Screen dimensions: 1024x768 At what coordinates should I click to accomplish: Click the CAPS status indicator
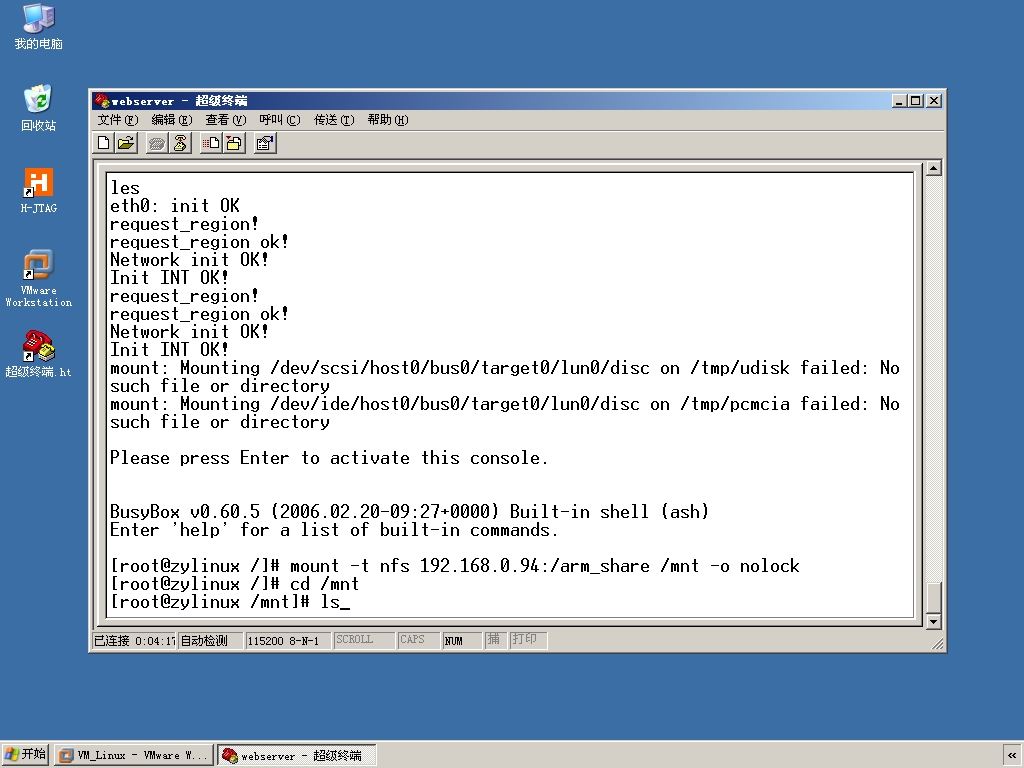tap(419, 640)
